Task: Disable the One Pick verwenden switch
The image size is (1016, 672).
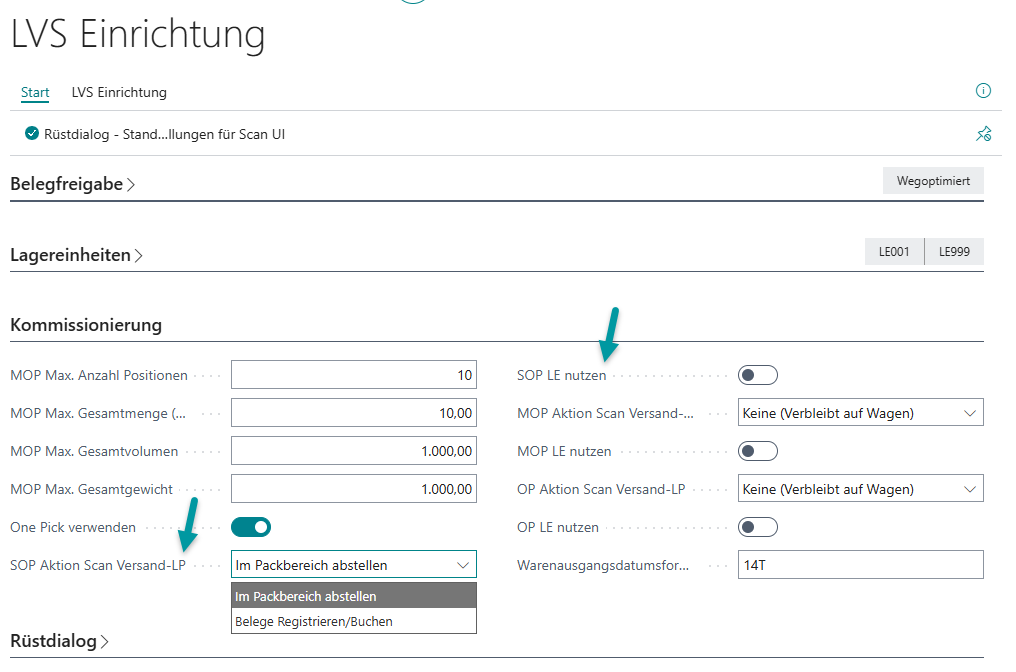Action: coord(251,527)
